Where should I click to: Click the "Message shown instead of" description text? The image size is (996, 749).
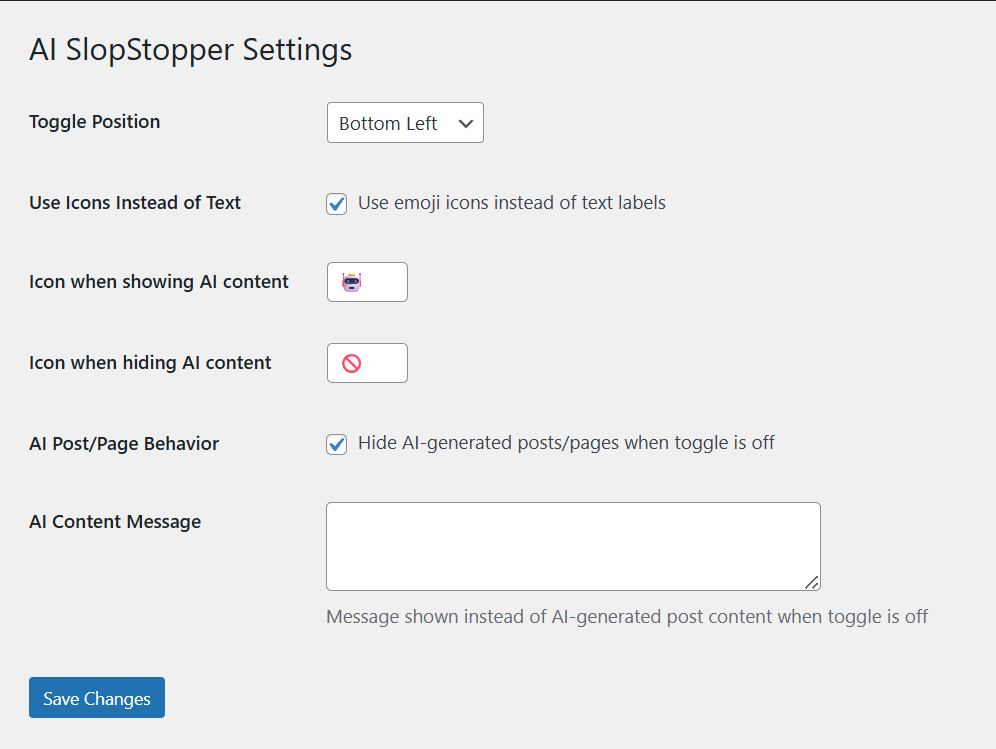(x=626, y=617)
